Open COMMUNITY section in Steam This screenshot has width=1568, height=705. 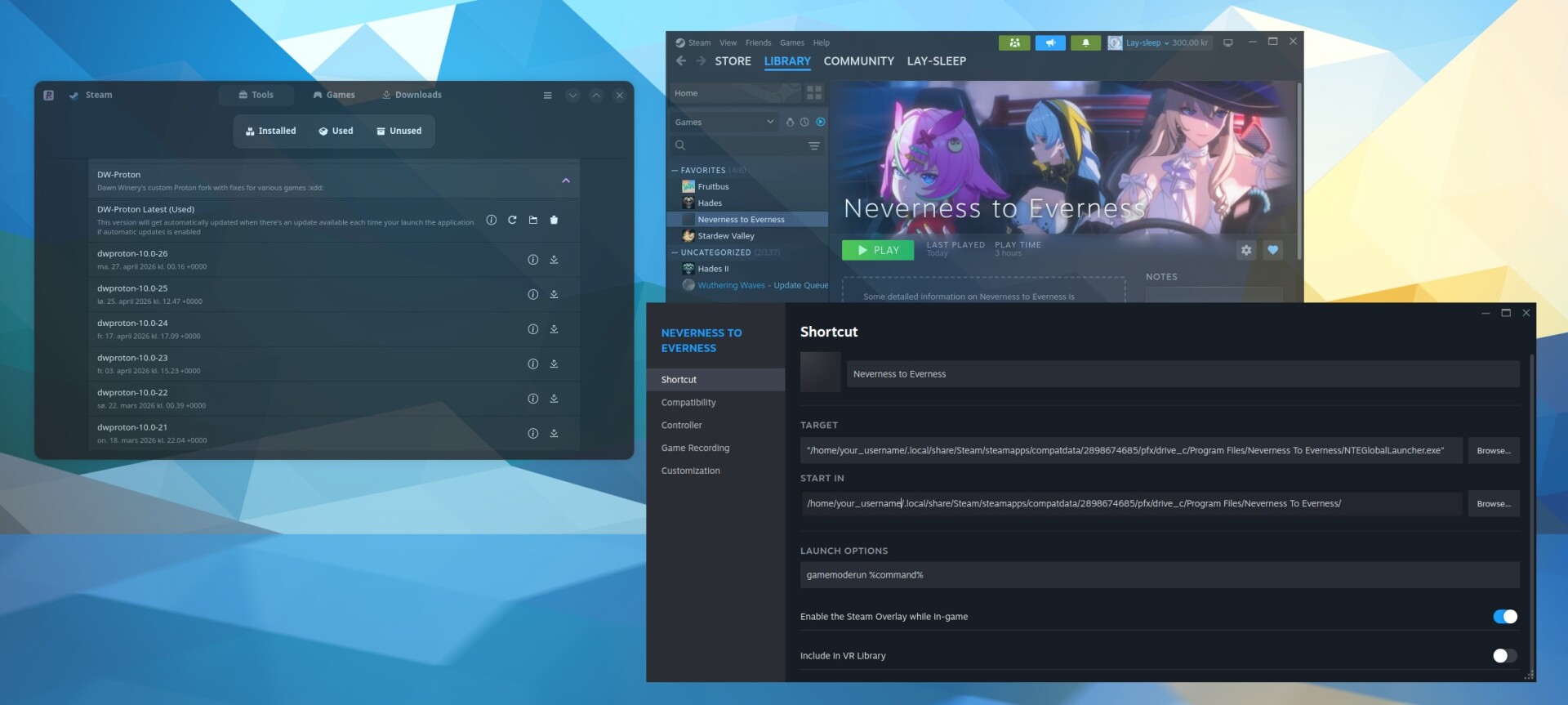[x=858, y=61]
